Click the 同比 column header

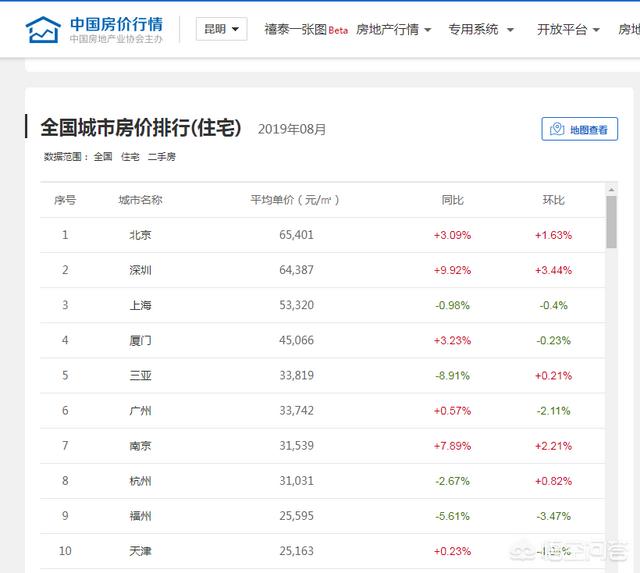(452, 200)
